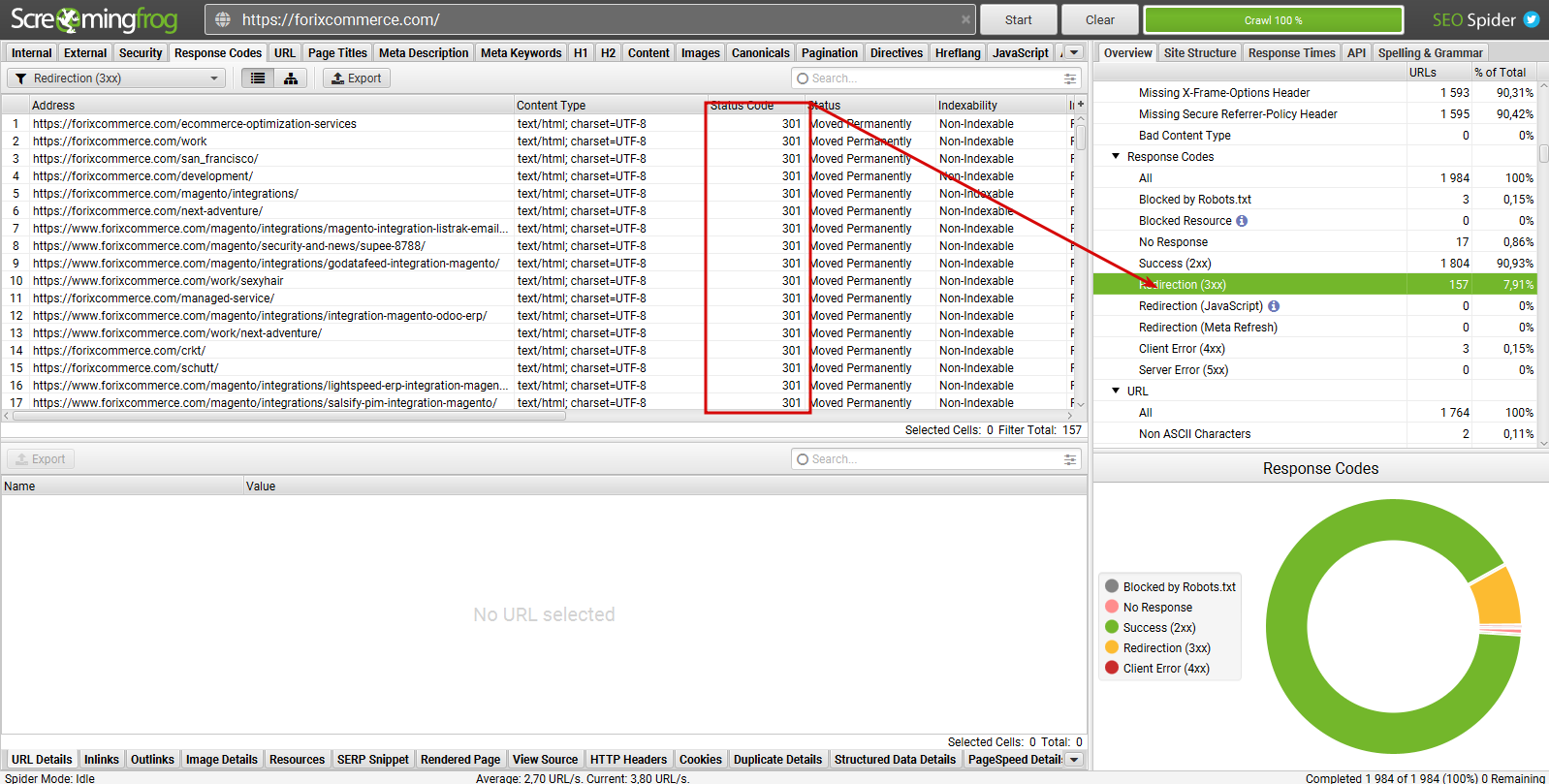Sort by Indexability column header

[1000, 105]
